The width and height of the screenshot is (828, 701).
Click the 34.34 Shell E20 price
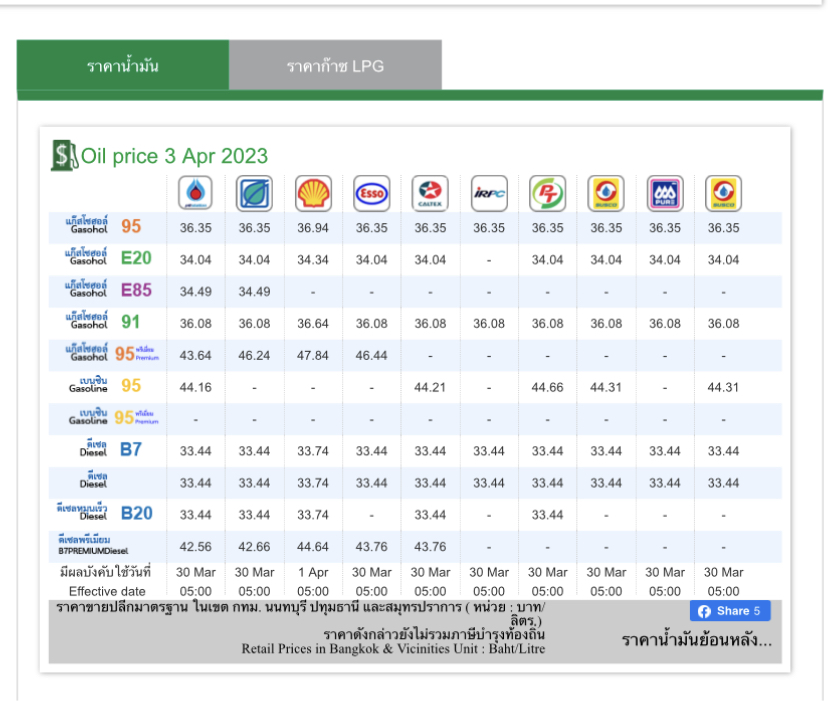(x=313, y=260)
